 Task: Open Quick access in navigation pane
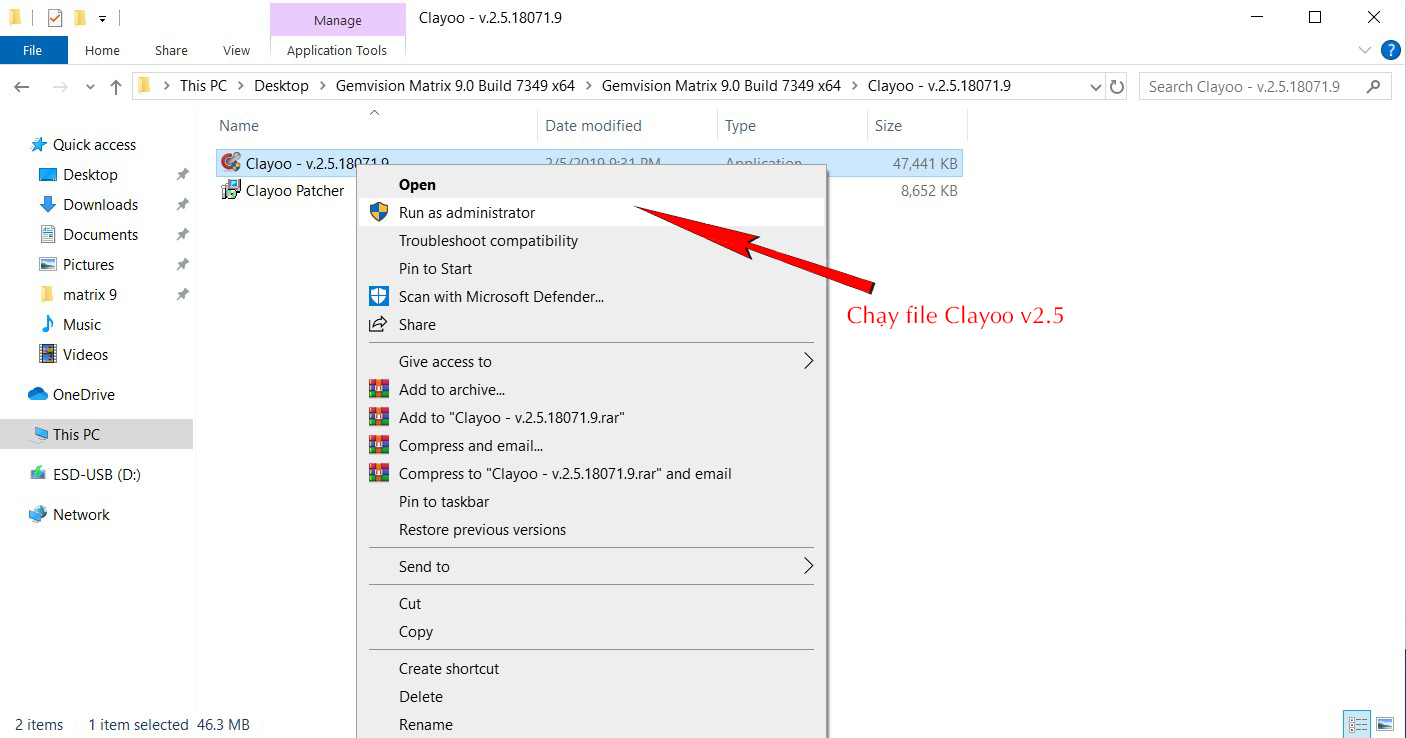pyautogui.click(x=94, y=145)
